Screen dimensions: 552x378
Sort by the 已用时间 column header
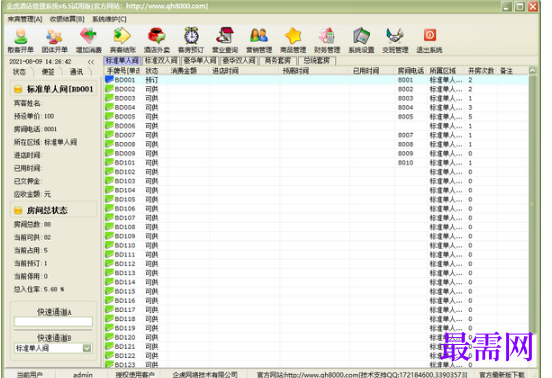click(x=372, y=71)
